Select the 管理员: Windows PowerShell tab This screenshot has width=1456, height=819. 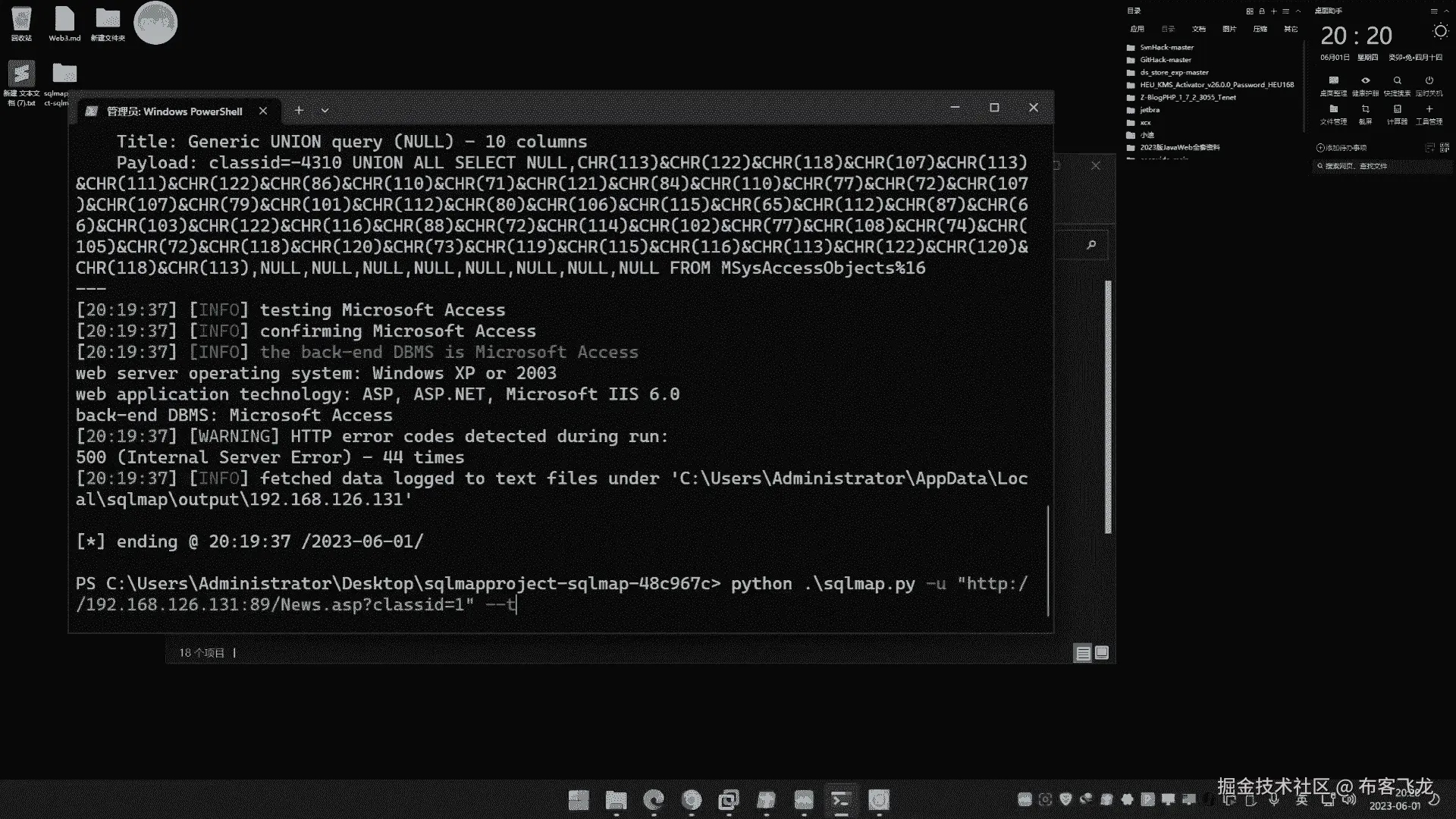[x=174, y=111]
